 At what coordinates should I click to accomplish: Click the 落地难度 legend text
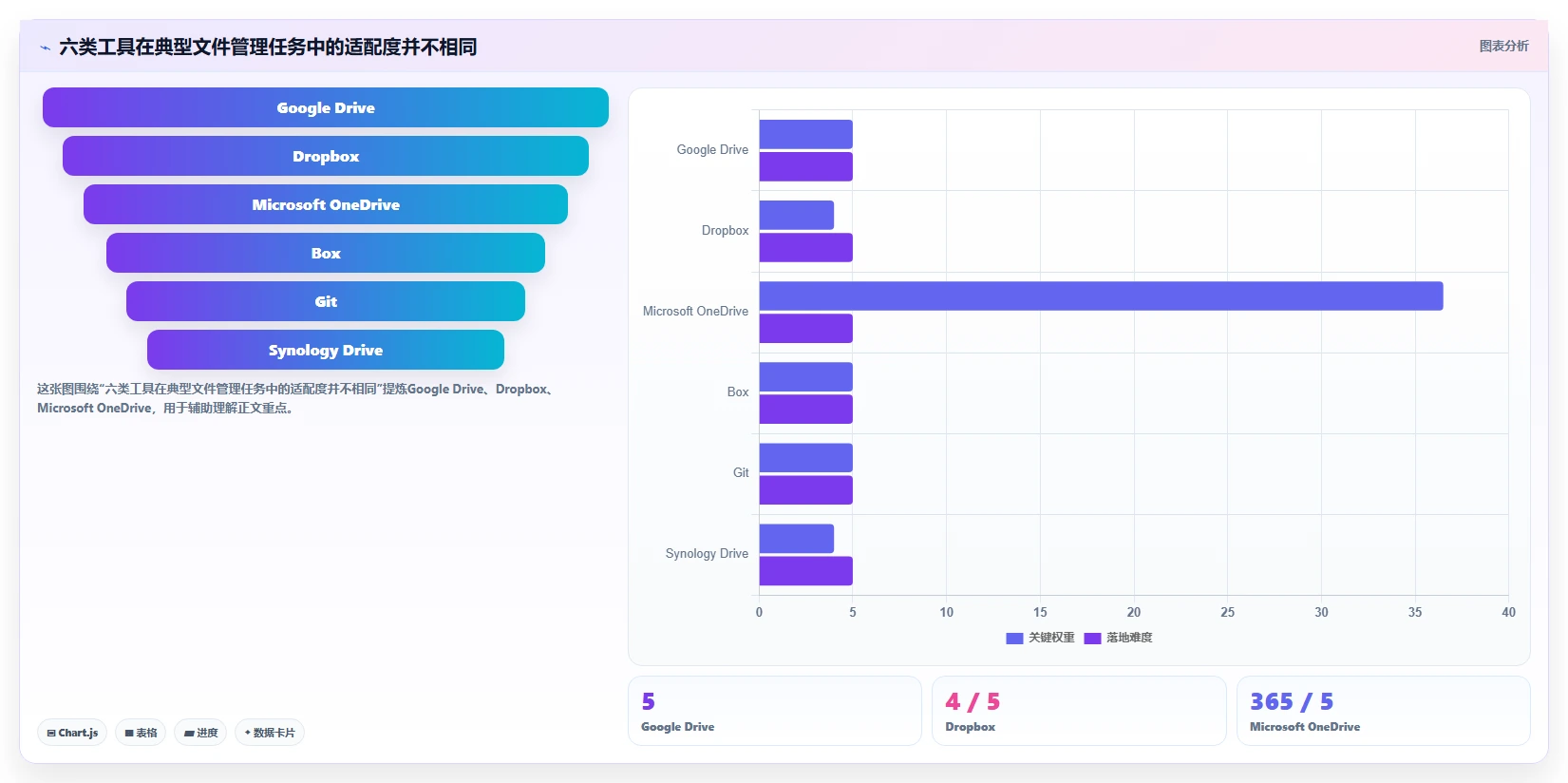click(1129, 638)
